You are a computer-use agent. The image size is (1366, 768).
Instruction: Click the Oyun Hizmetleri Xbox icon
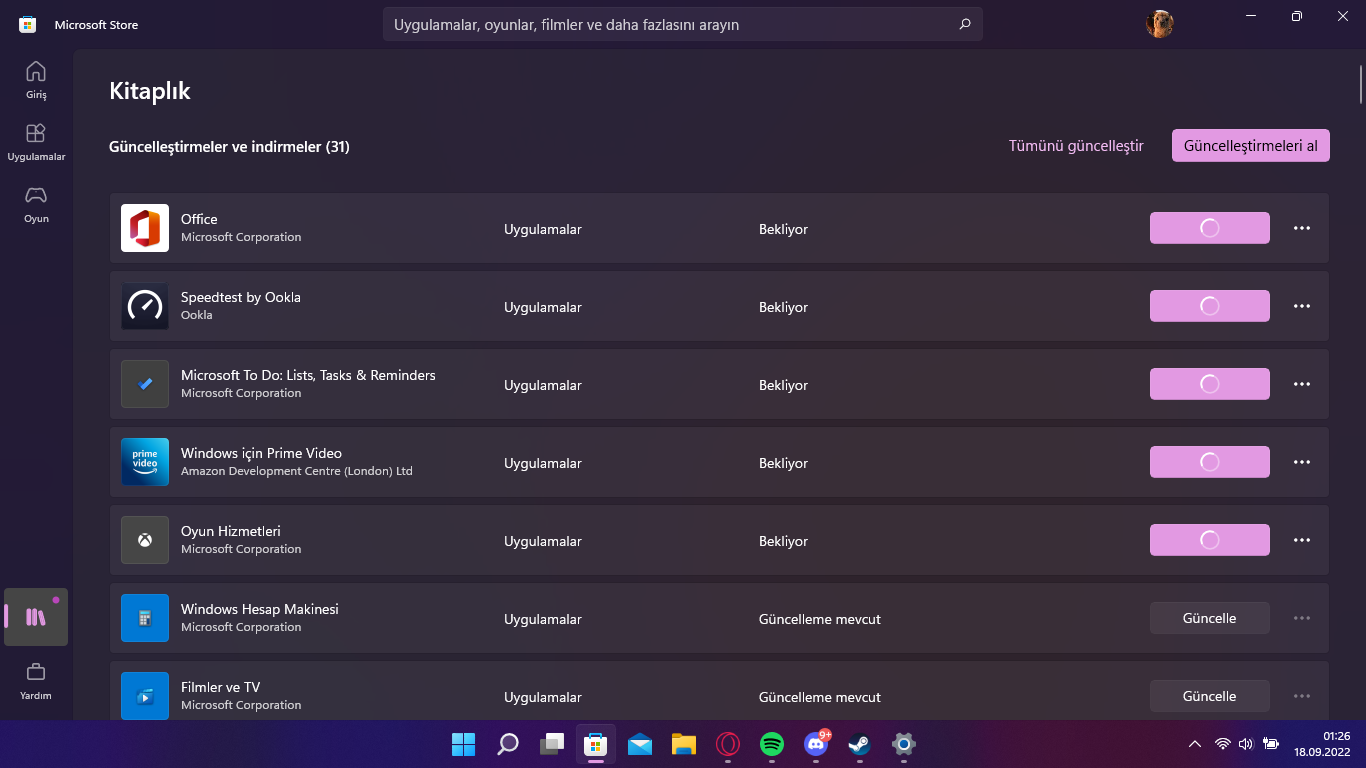pos(145,540)
